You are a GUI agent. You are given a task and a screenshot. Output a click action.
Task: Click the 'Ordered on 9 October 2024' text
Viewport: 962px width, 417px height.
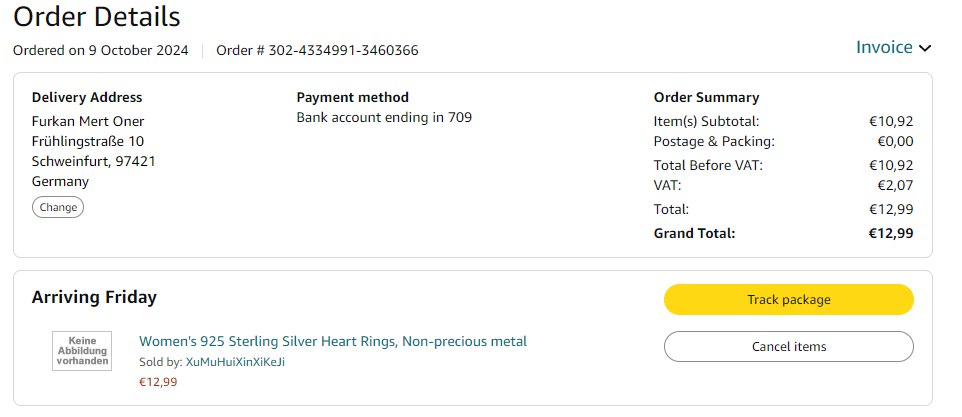100,50
